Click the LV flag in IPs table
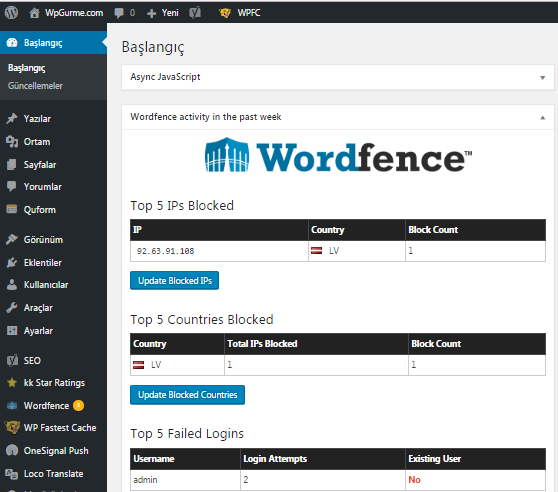558x492 pixels. (316, 251)
